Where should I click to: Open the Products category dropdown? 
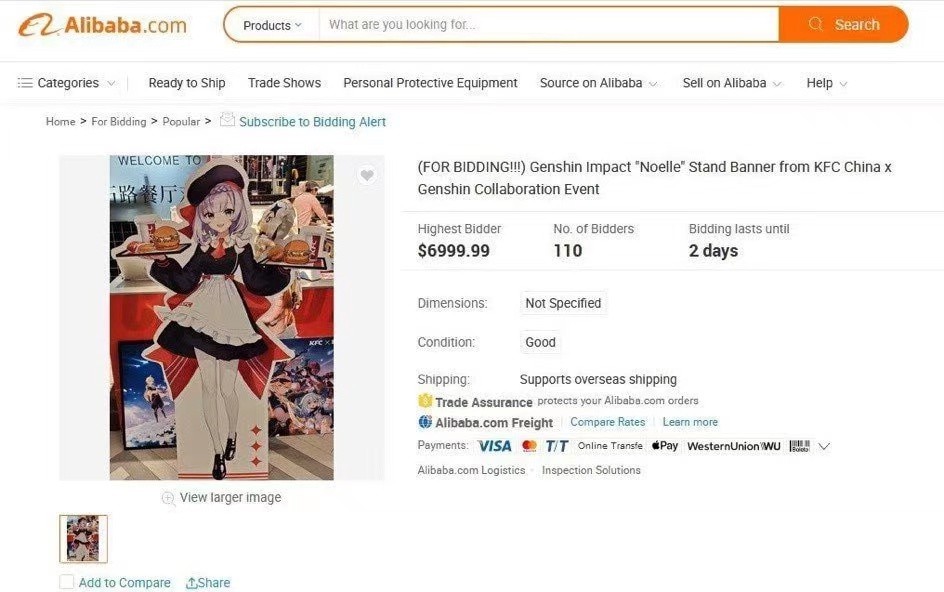click(269, 24)
